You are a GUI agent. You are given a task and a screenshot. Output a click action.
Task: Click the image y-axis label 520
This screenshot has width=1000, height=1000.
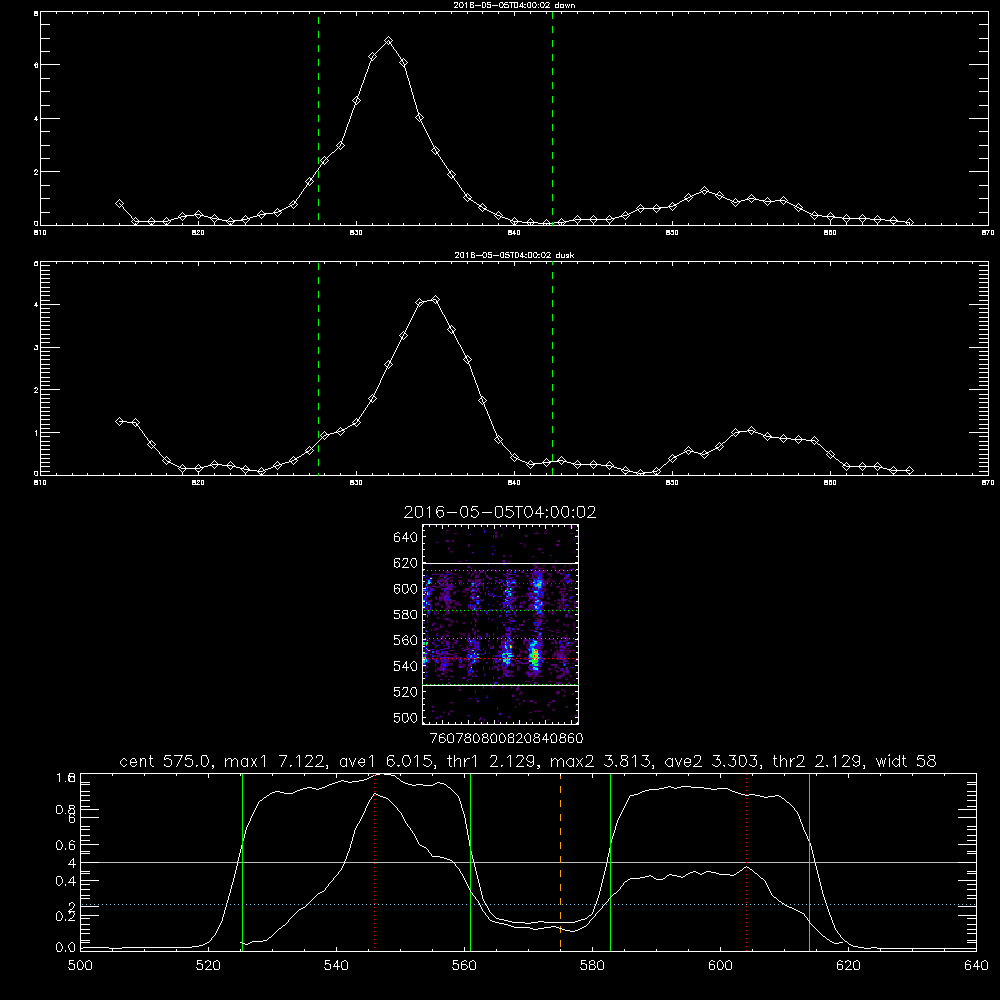(406, 692)
